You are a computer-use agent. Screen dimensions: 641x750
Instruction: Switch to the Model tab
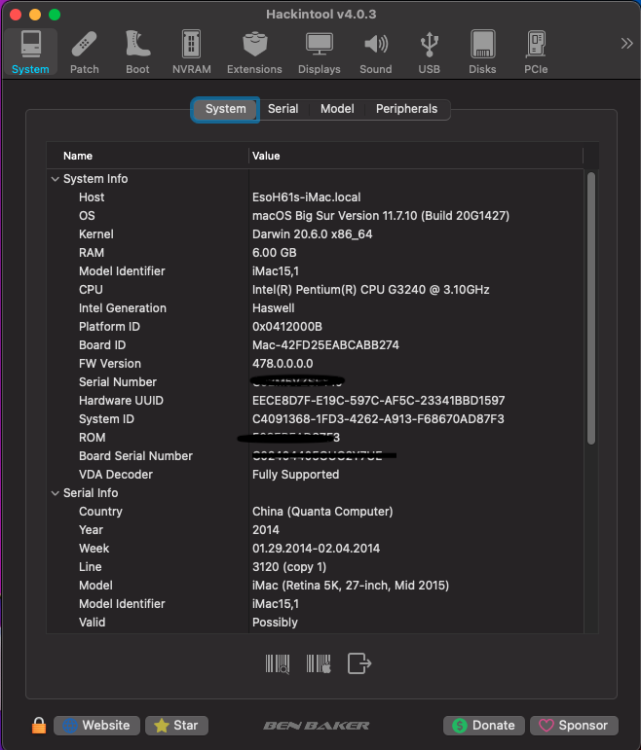[x=337, y=109]
